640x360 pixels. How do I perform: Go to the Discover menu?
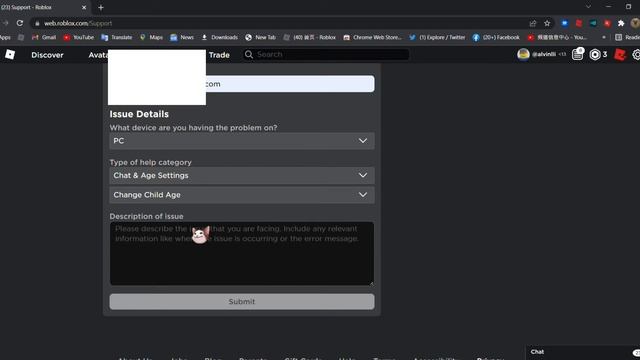click(47, 55)
